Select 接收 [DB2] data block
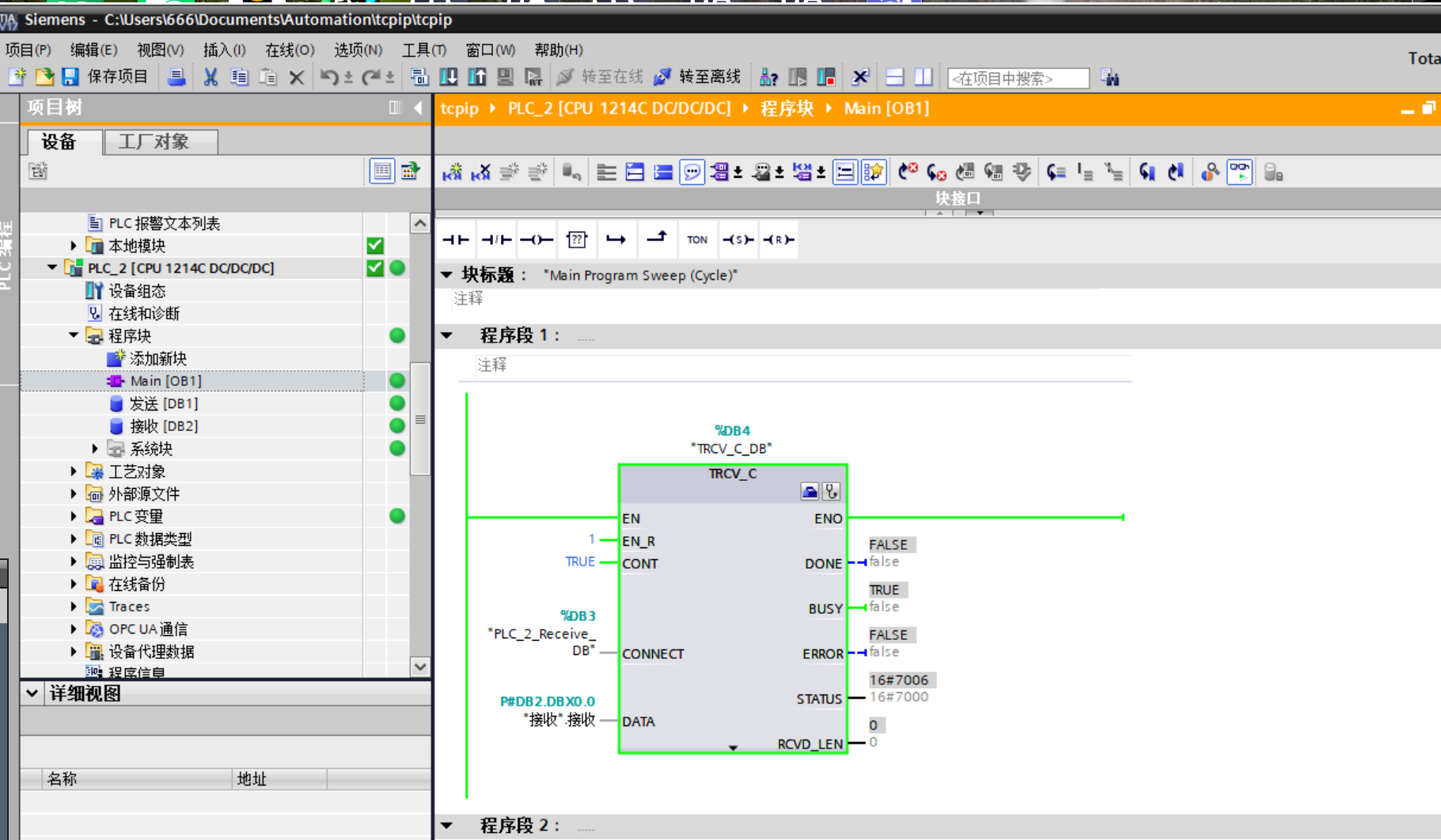Screen dimensions: 1441x840 pos(163,426)
